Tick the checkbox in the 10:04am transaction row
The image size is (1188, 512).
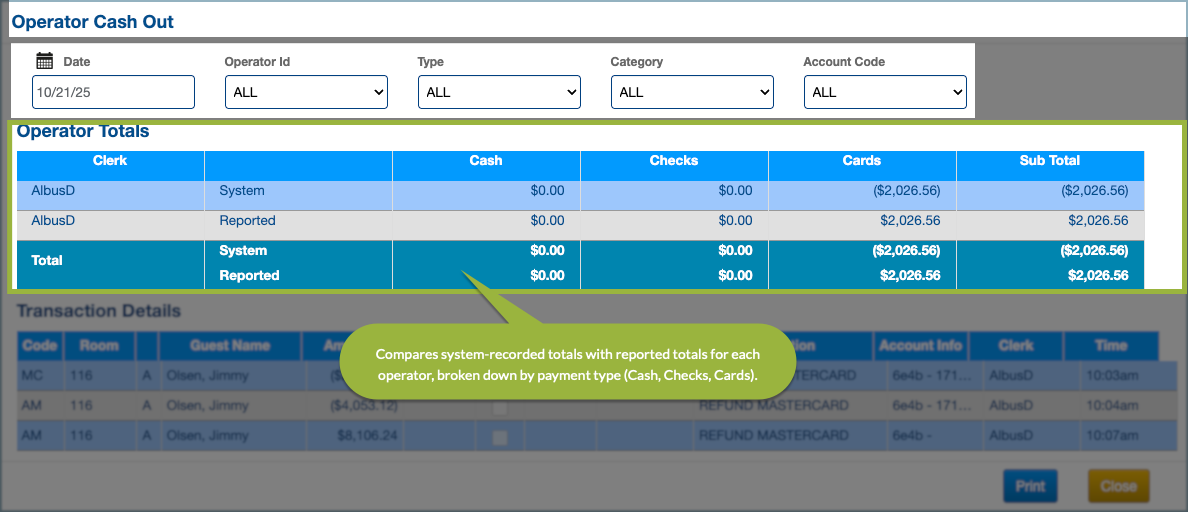point(500,407)
